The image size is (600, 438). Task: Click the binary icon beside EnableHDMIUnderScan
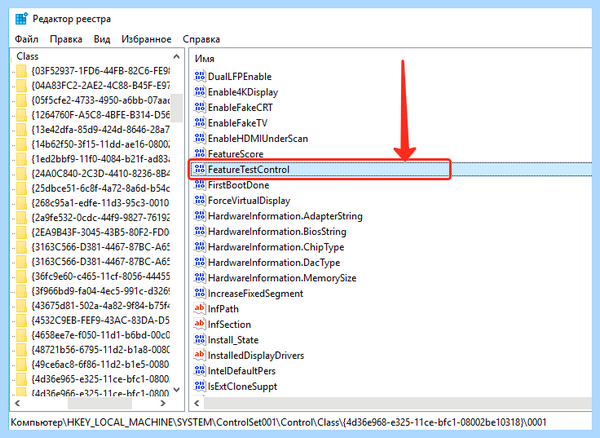(199, 138)
